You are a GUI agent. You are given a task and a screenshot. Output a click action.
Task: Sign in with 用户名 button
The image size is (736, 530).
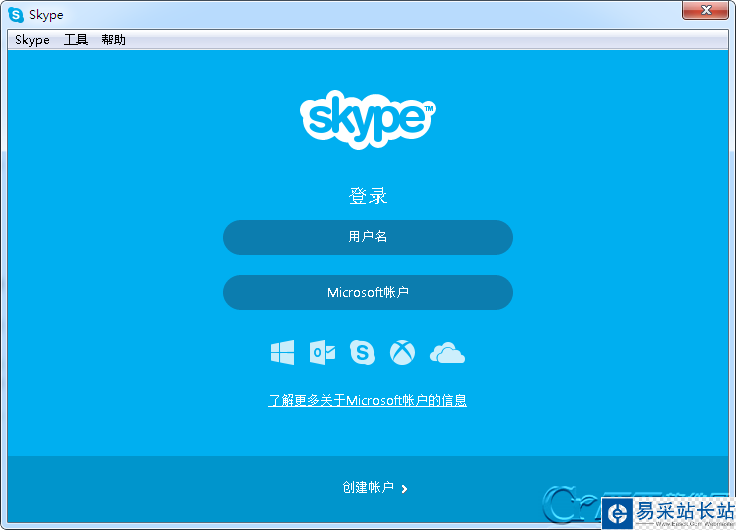coord(368,237)
